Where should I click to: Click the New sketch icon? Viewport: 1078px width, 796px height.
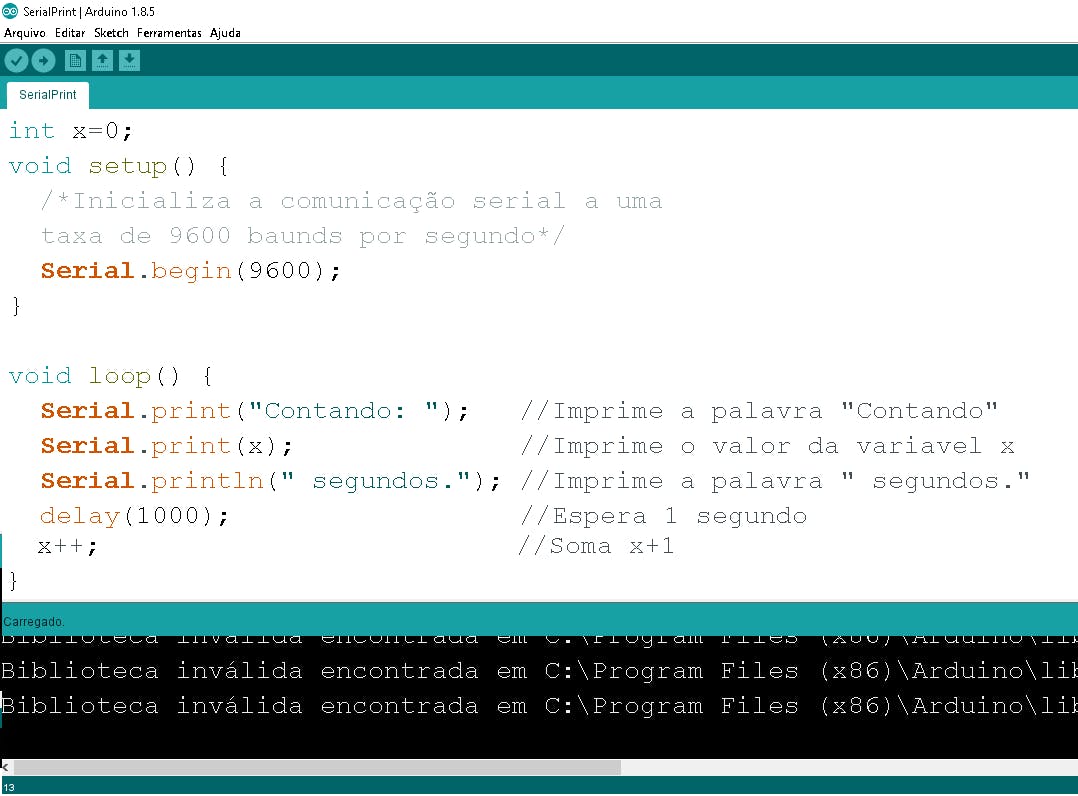(75, 60)
